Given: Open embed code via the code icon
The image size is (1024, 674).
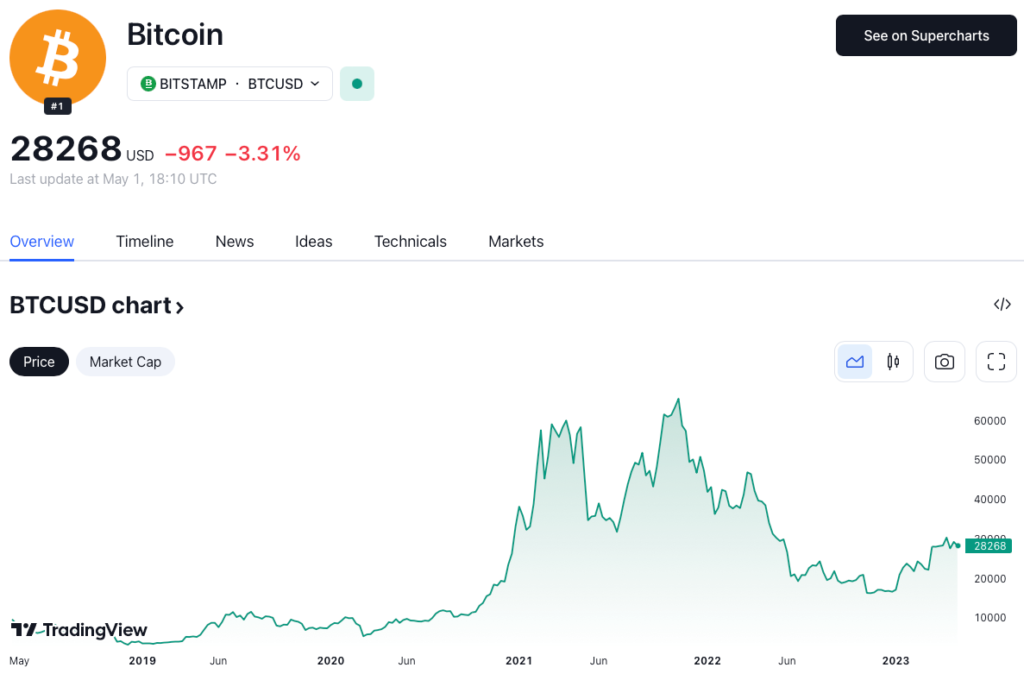Looking at the screenshot, I should 1002,304.
